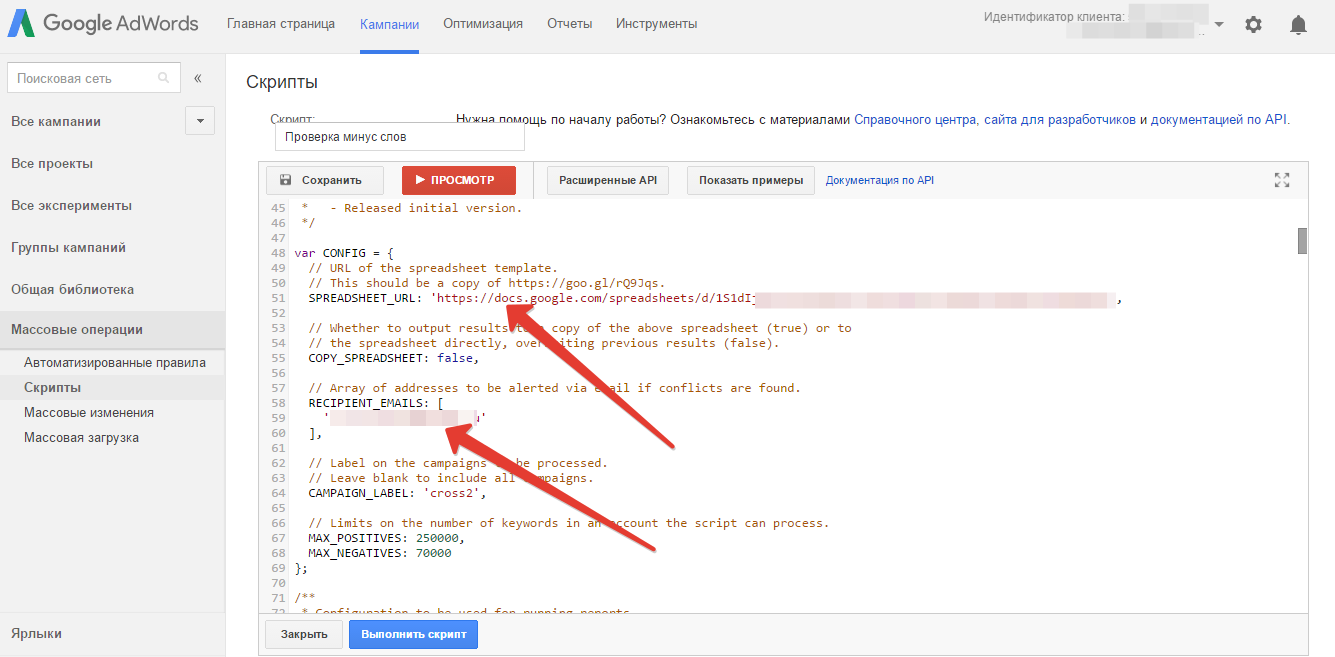
Task: Open Документация по API link in toolbar
Action: click(879, 180)
